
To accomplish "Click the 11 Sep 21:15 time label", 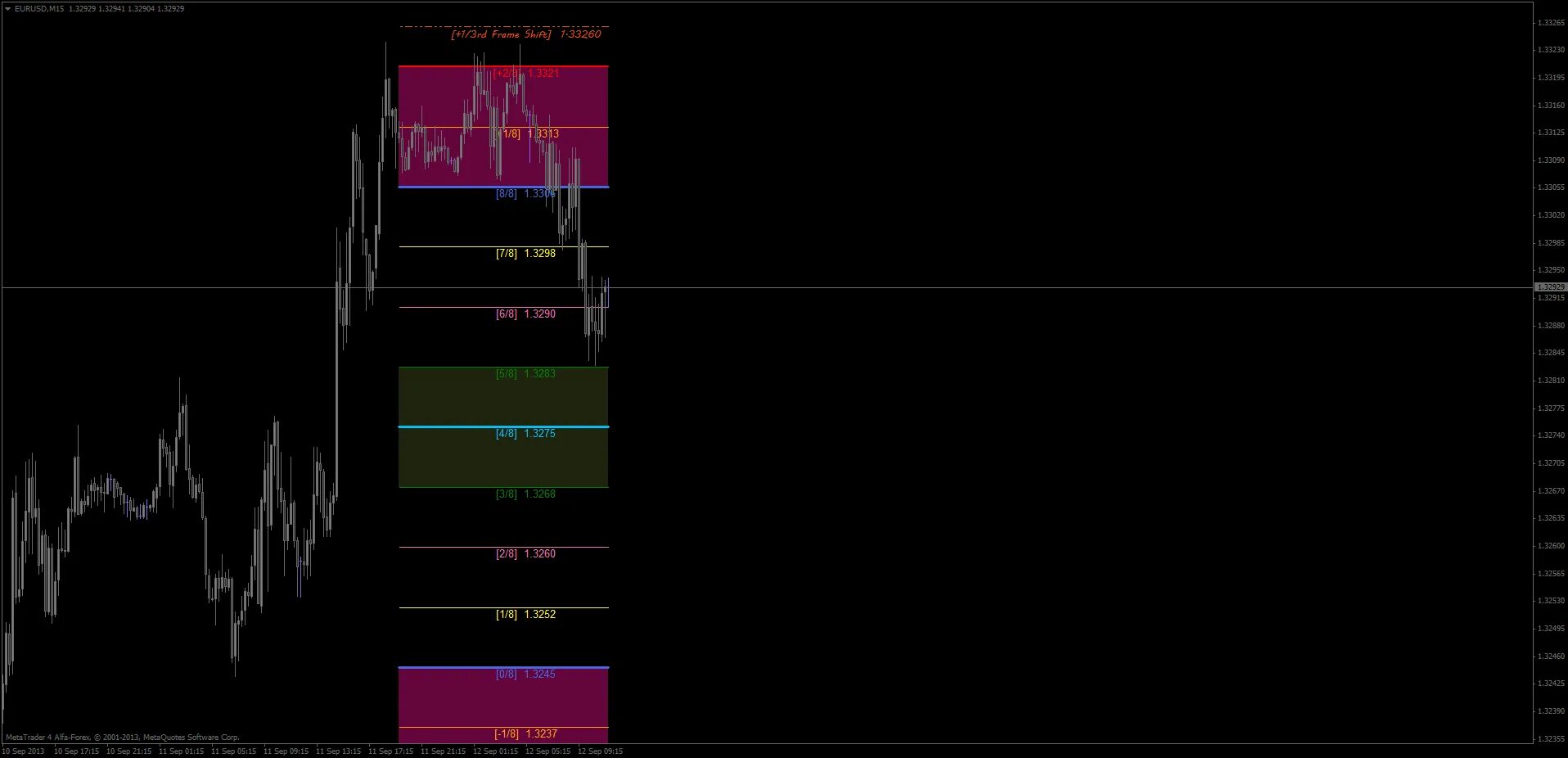I will coord(443,751).
